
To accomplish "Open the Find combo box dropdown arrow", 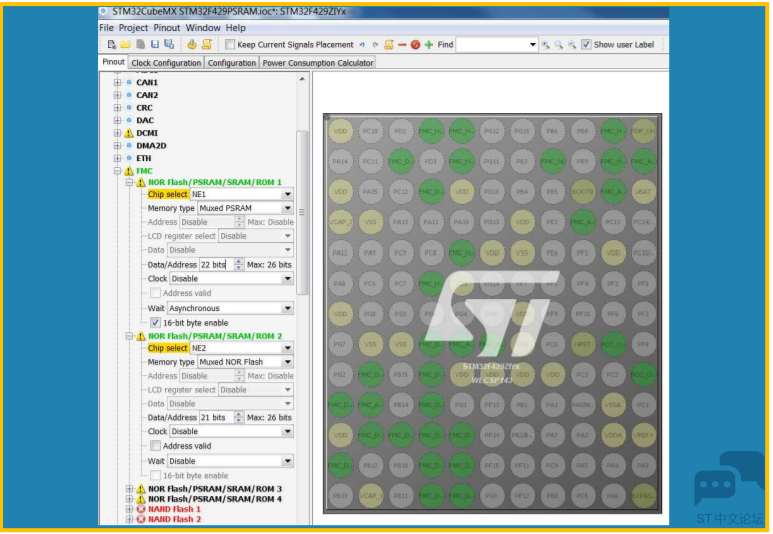I will click(532, 45).
